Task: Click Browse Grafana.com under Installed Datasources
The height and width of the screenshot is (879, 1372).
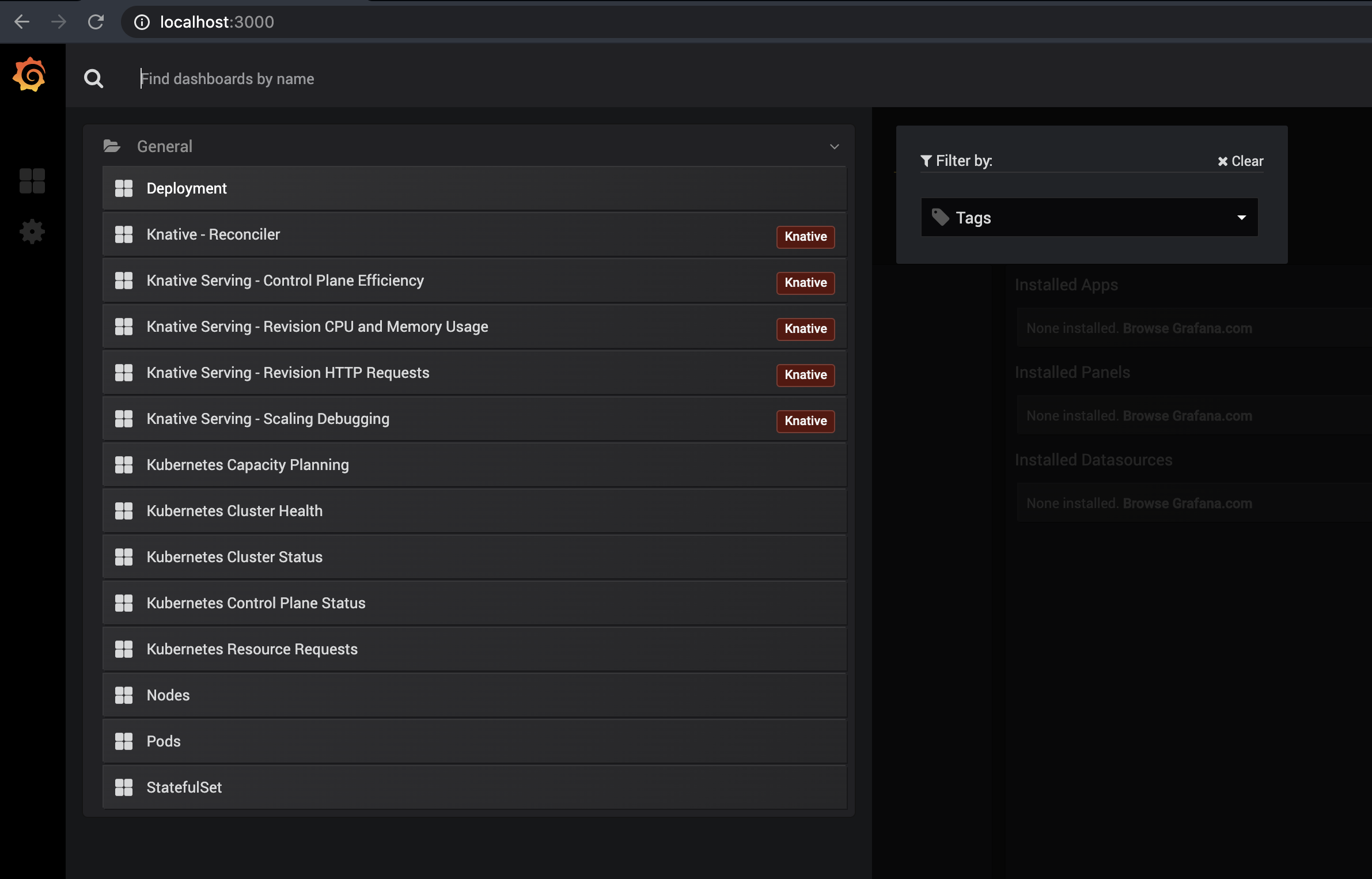Action: click(1187, 503)
